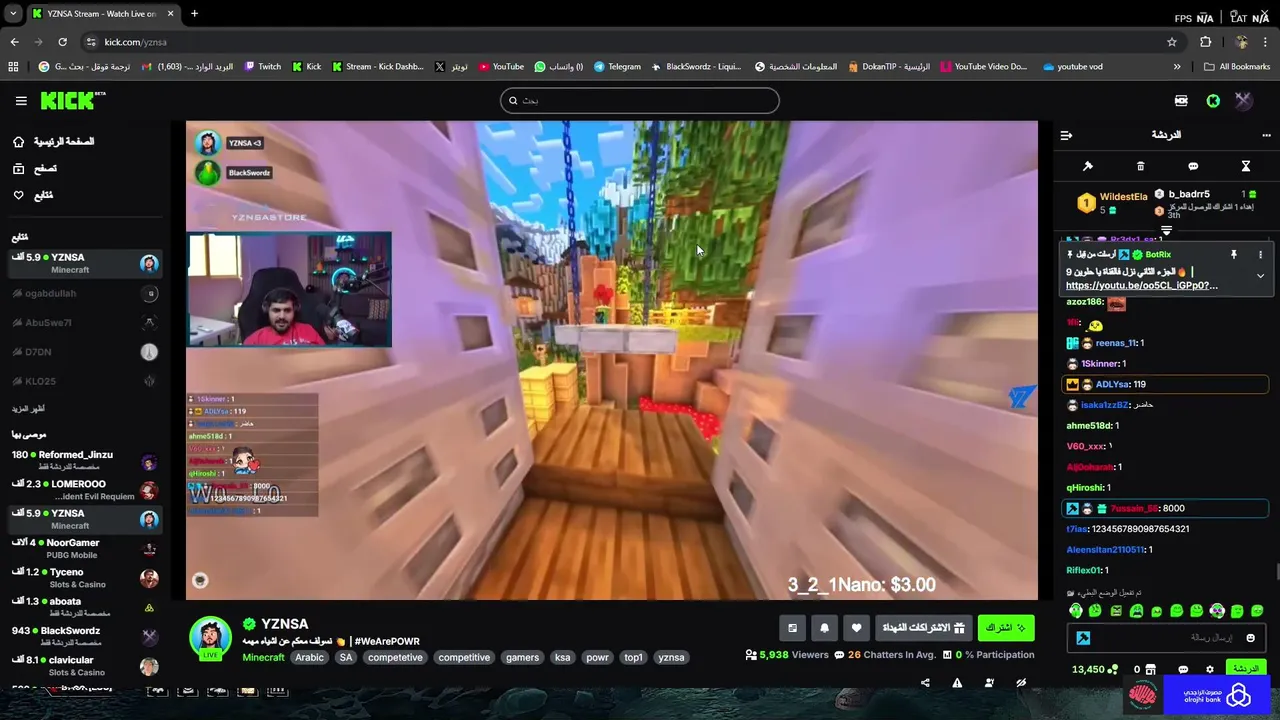Bookmark this page with the star icon
1280x720 pixels.
tap(1172, 42)
